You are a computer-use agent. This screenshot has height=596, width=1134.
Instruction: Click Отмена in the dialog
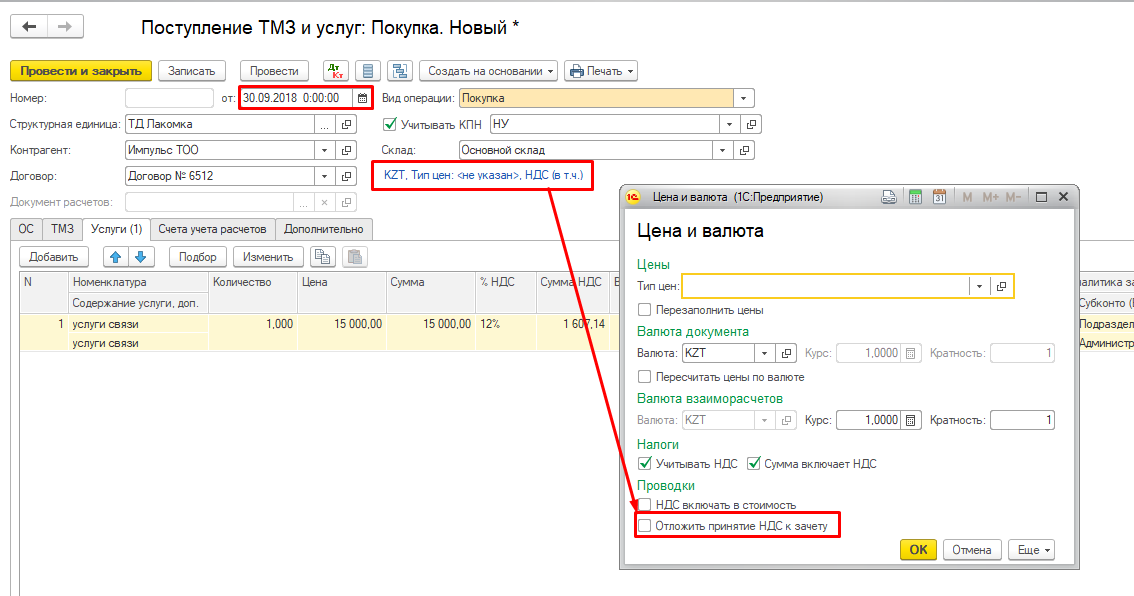[x=972, y=550]
